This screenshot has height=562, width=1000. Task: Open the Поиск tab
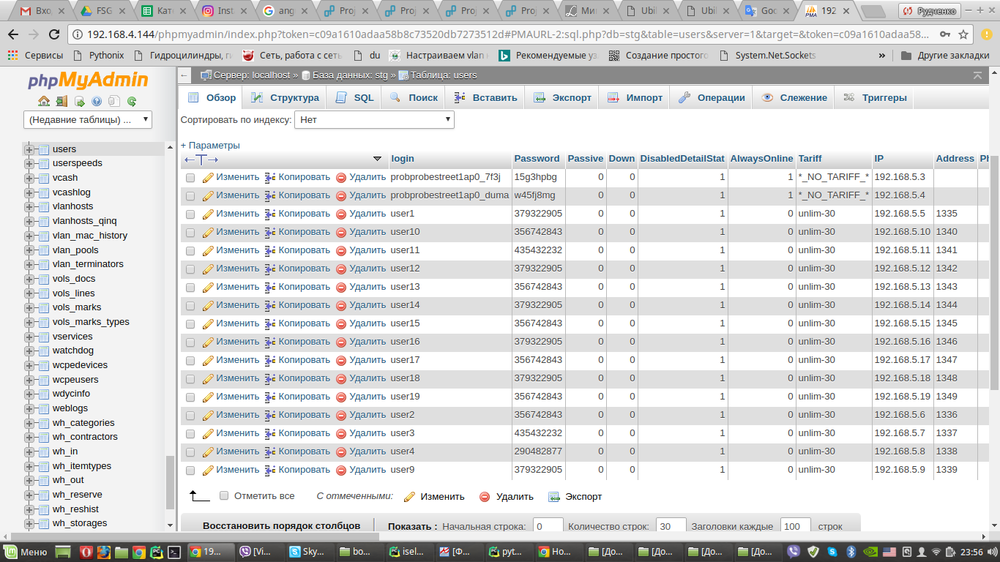[414, 98]
